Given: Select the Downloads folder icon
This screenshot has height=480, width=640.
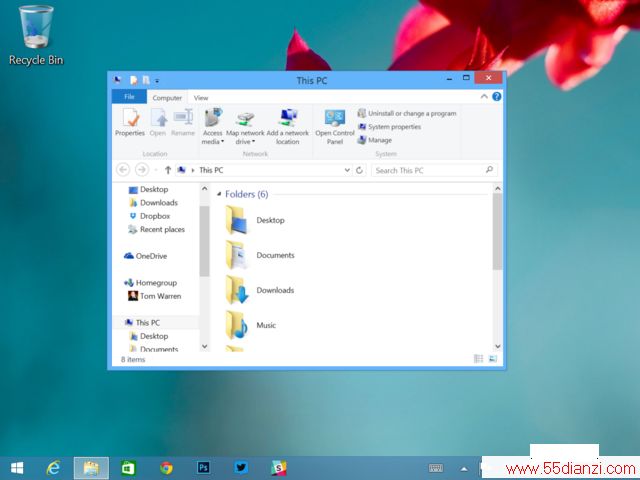Looking at the screenshot, I should (237, 290).
